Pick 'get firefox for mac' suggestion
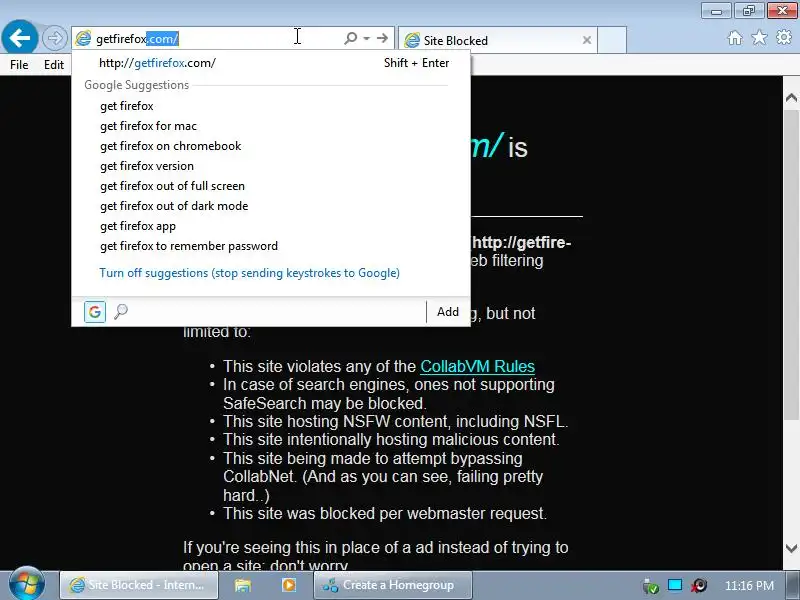This screenshot has height=600, width=800. tap(270, 126)
